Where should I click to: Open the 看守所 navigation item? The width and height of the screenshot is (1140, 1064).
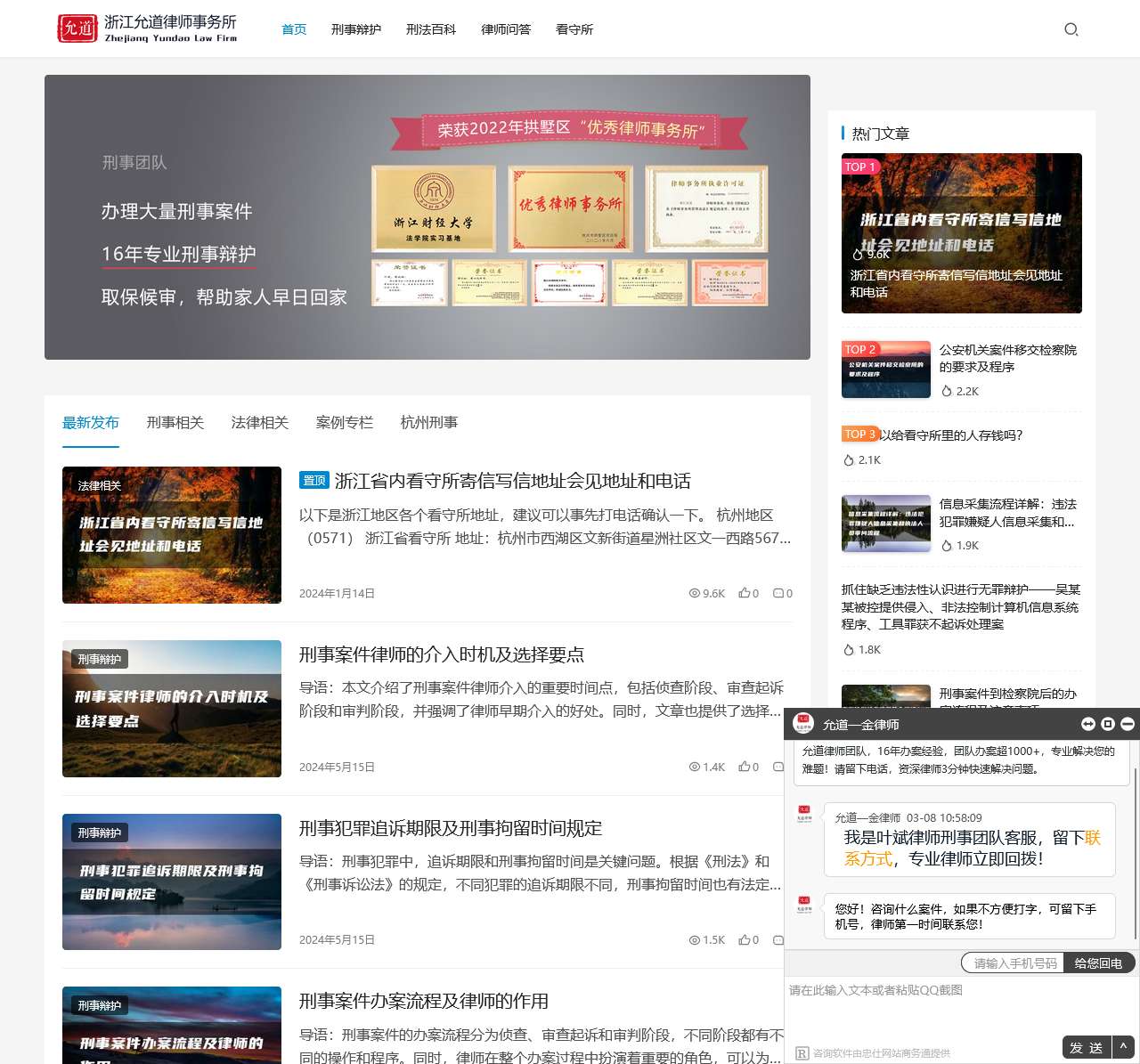pos(574,29)
